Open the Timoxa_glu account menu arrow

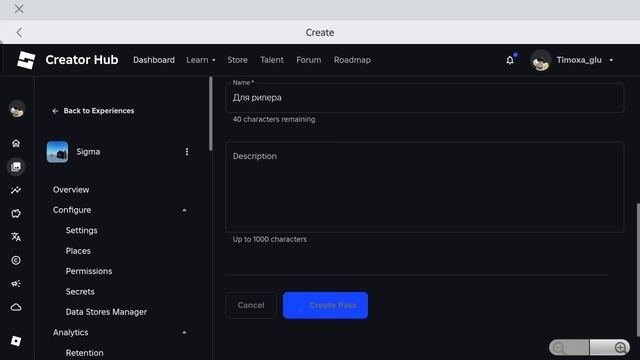611,60
